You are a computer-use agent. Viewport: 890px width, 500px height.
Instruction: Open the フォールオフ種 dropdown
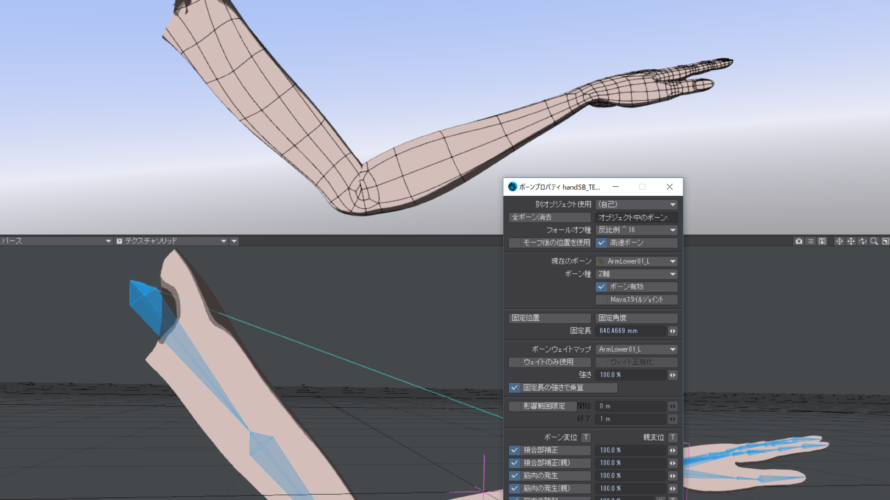pyautogui.click(x=636, y=230)
